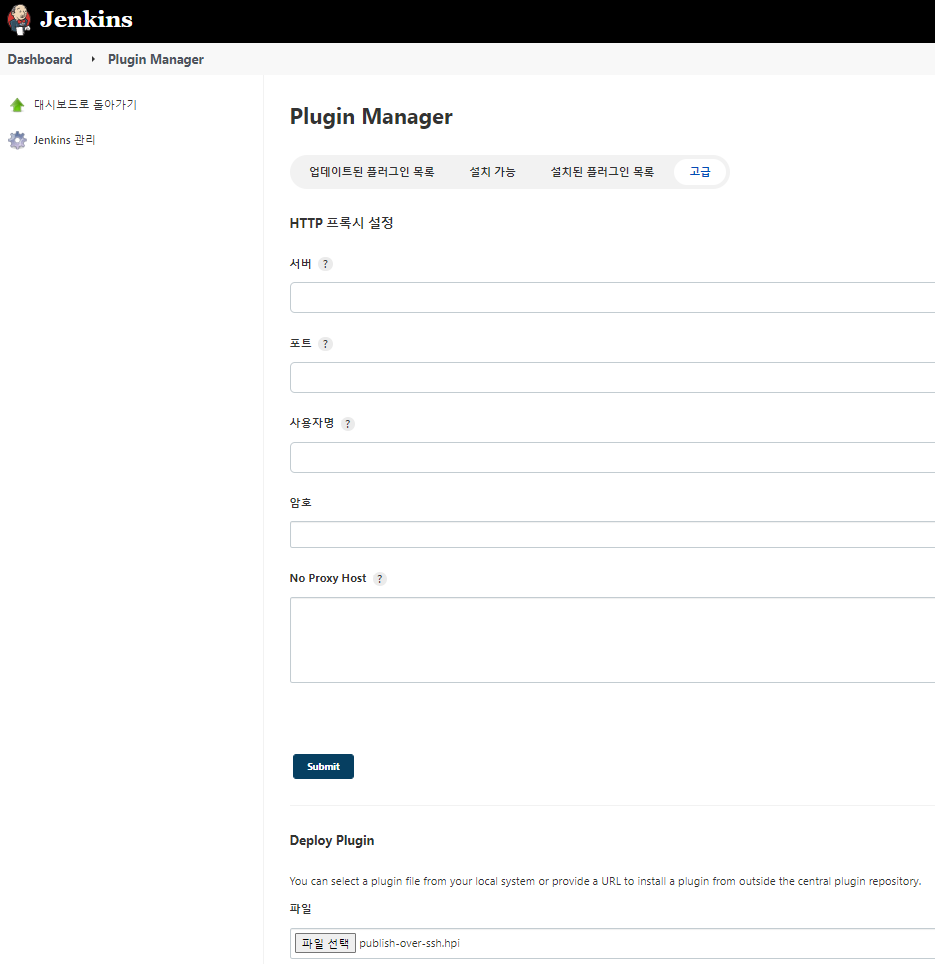
Task: Click the breadcrumb arrow after Dashboard
Action: [93, 59]
